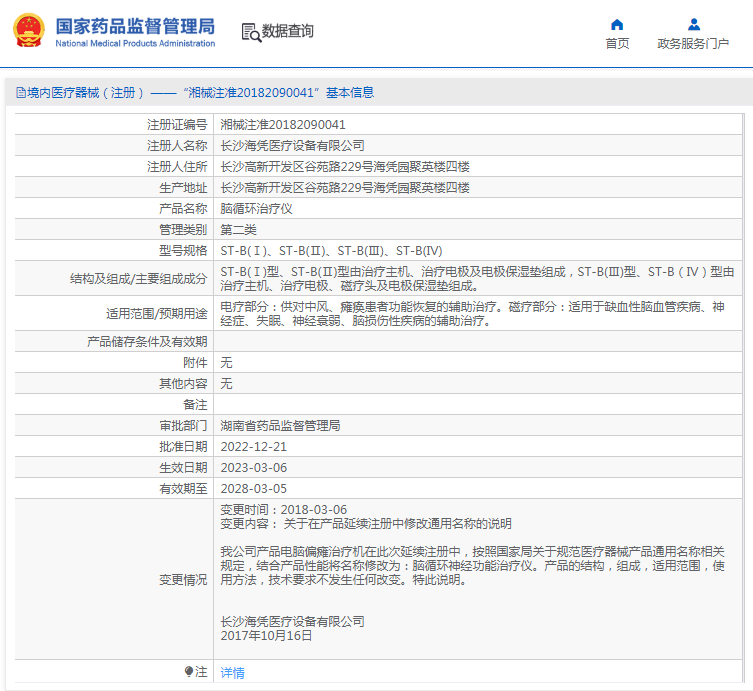Click the 注册人名称 label
Image resolution: width=753 pixels, height=691 pixels.
click(177, 145)
